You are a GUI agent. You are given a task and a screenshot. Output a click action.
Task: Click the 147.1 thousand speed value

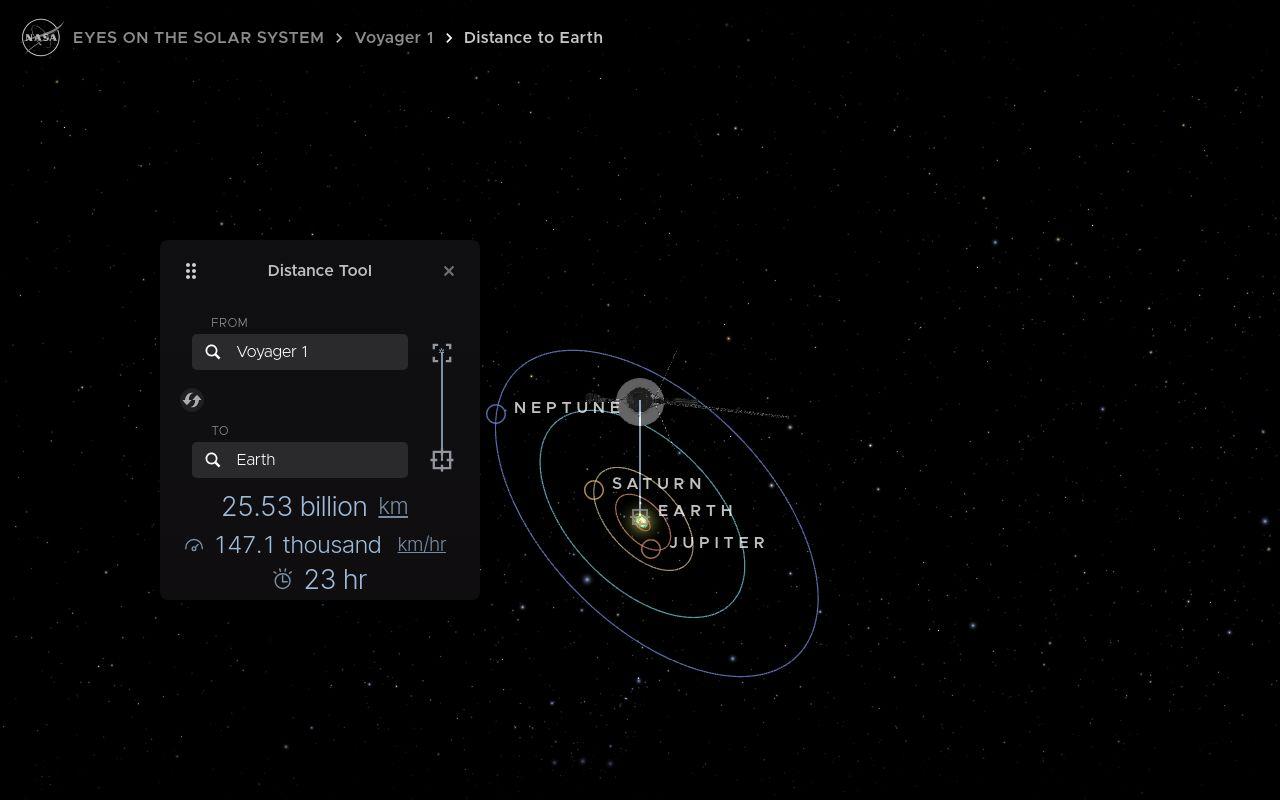(x=298, y=545)
